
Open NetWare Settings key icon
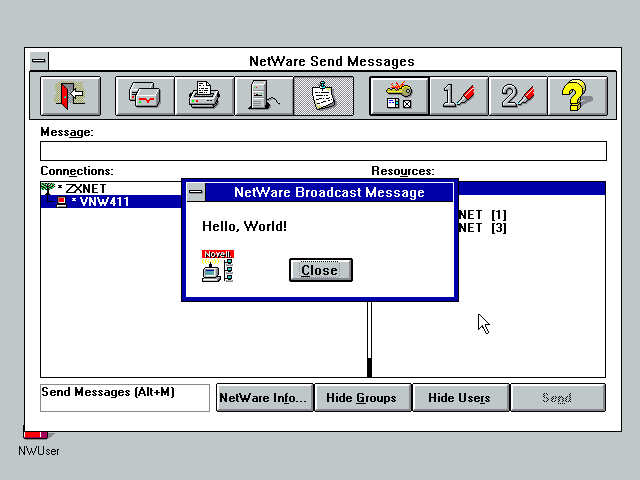click(x=399, y=96)
